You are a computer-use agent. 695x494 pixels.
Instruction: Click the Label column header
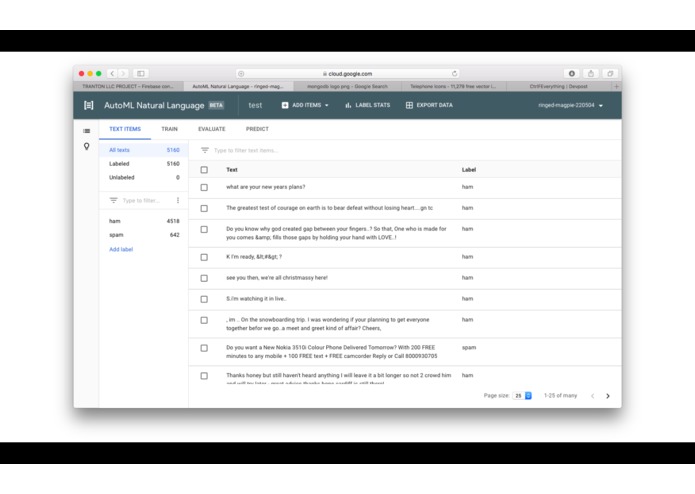(x=469, y=170)
